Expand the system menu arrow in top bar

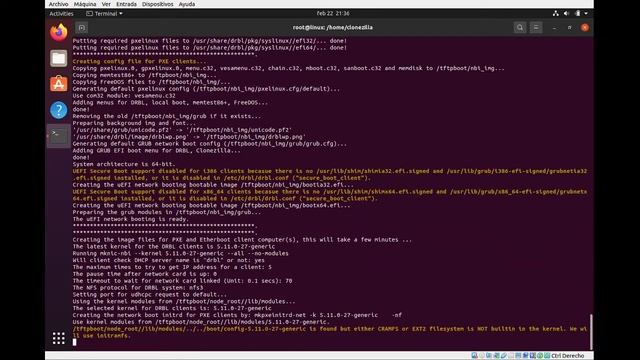tap(586, 13)
